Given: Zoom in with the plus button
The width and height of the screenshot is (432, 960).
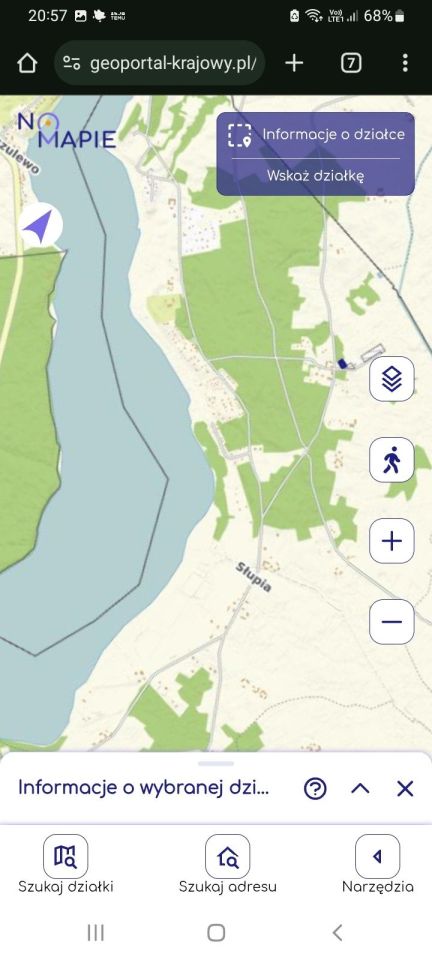Looking at the screenshot, I should tap(392, 541).
